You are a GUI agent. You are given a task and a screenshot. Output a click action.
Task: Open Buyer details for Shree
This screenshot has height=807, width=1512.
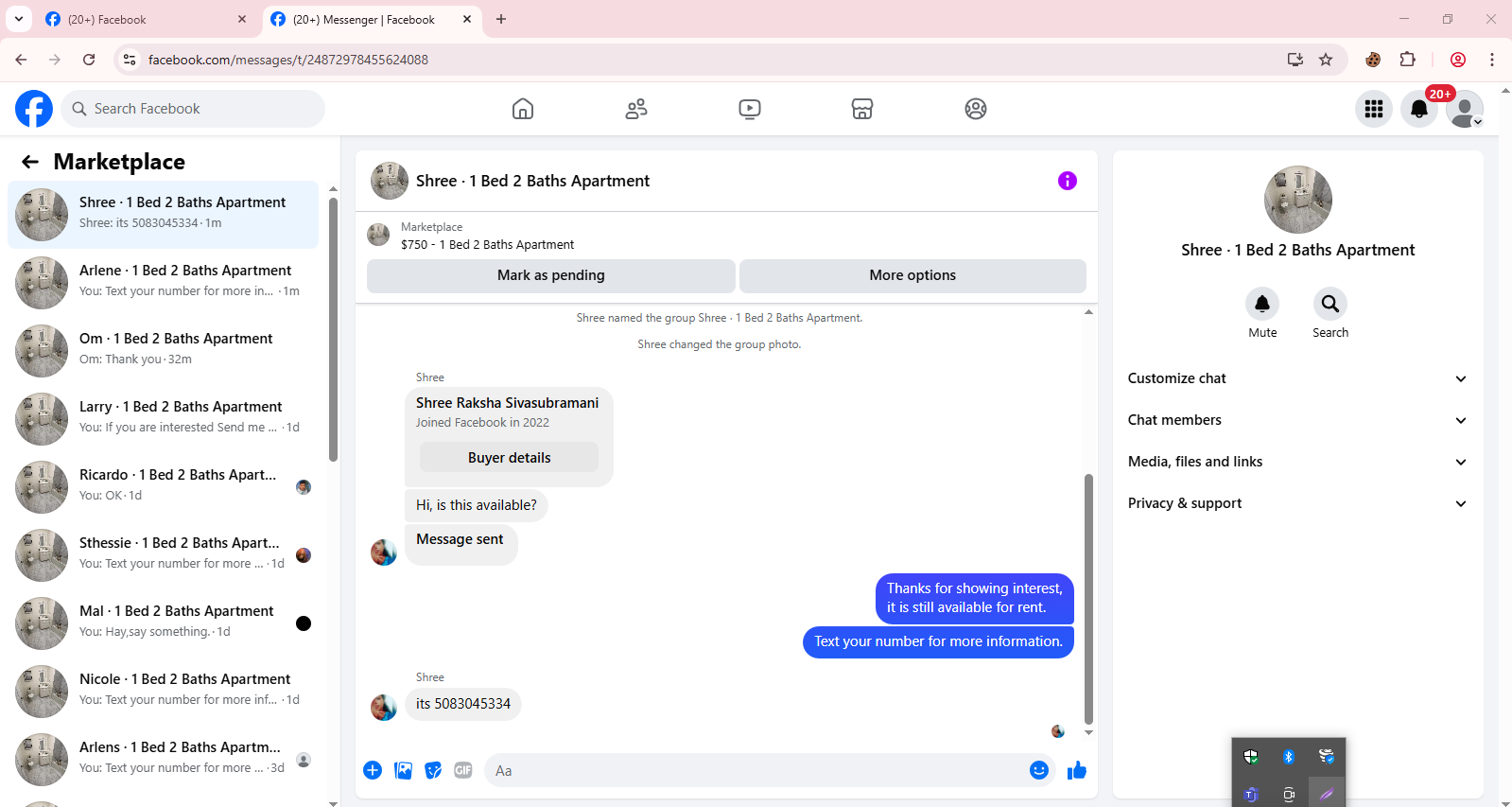[509, 457]
